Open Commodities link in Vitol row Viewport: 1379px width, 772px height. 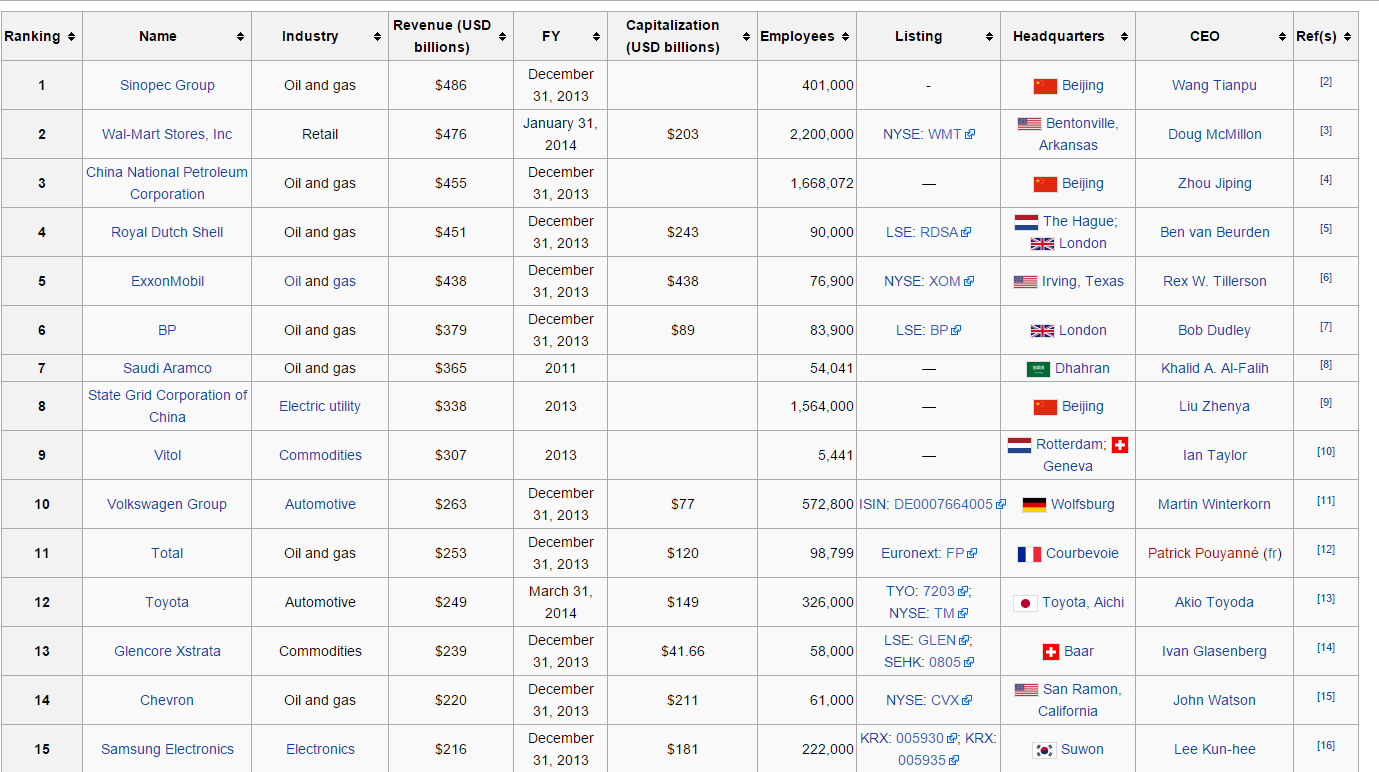point(320,455)
